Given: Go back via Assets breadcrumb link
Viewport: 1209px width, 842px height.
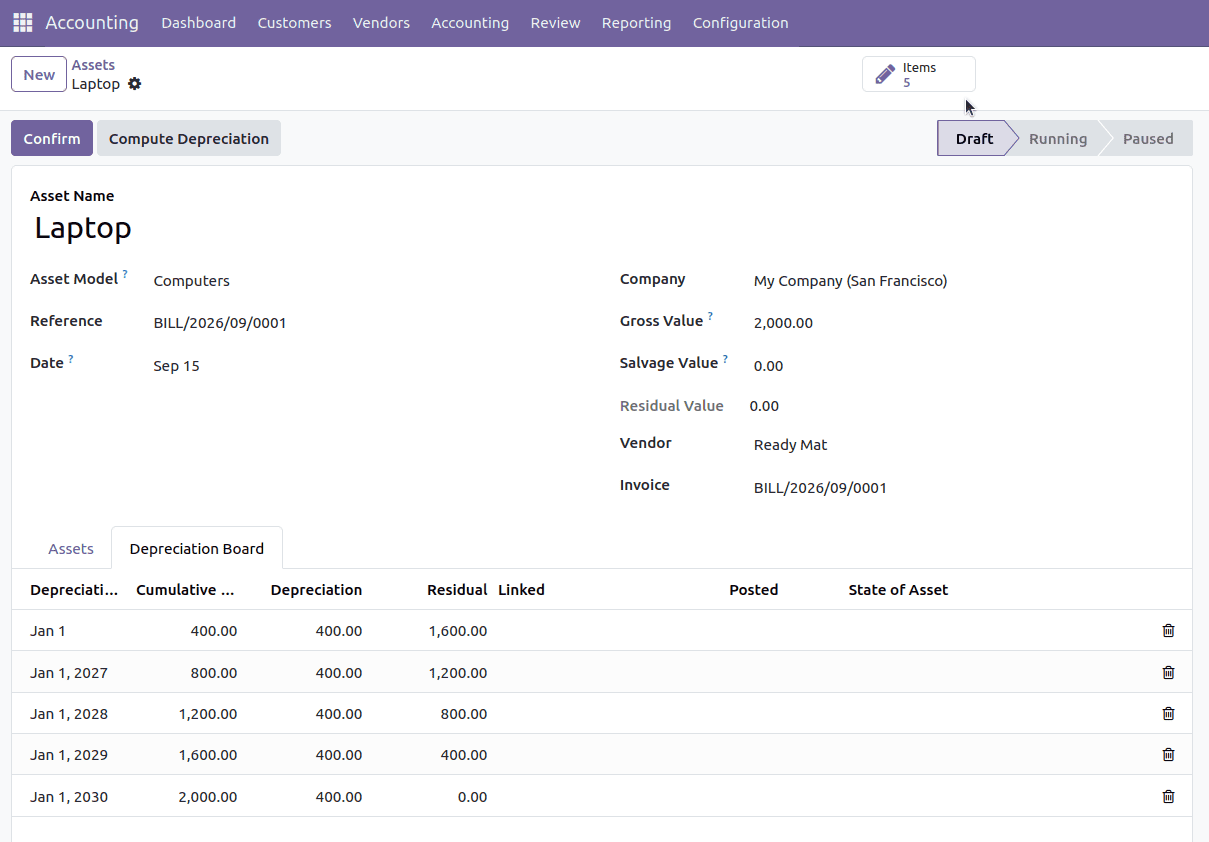Looking at the screenshot, I should pos(93,65).
